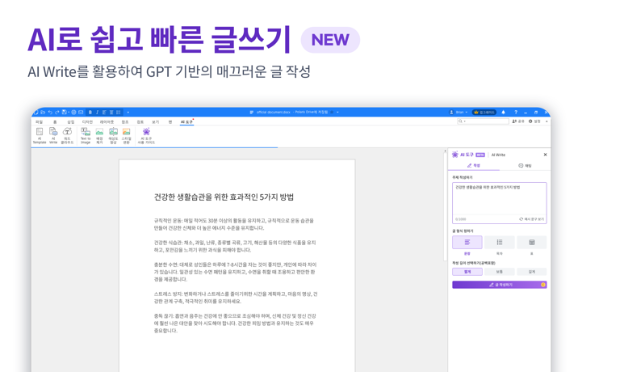The height and width of the screenshot is (379, 618).
Task: Click the purple AI tools guide icon
Action: coord(146,136)
